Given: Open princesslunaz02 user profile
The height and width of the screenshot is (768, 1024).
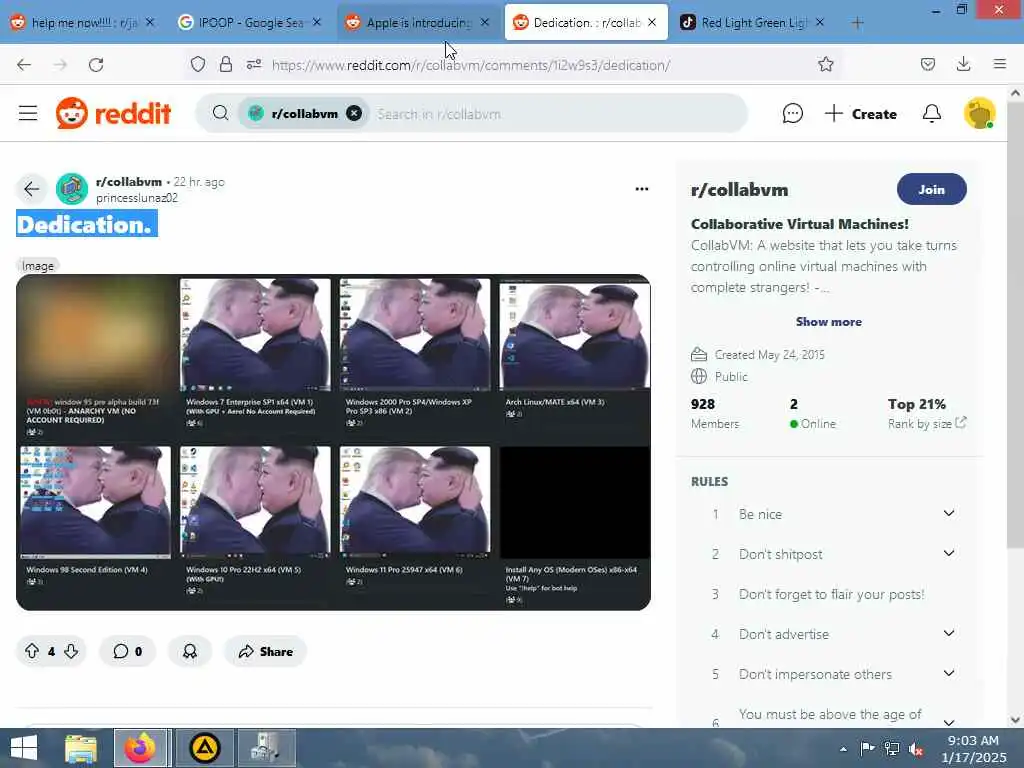Looking at the screenshot, I should (136, 198).
